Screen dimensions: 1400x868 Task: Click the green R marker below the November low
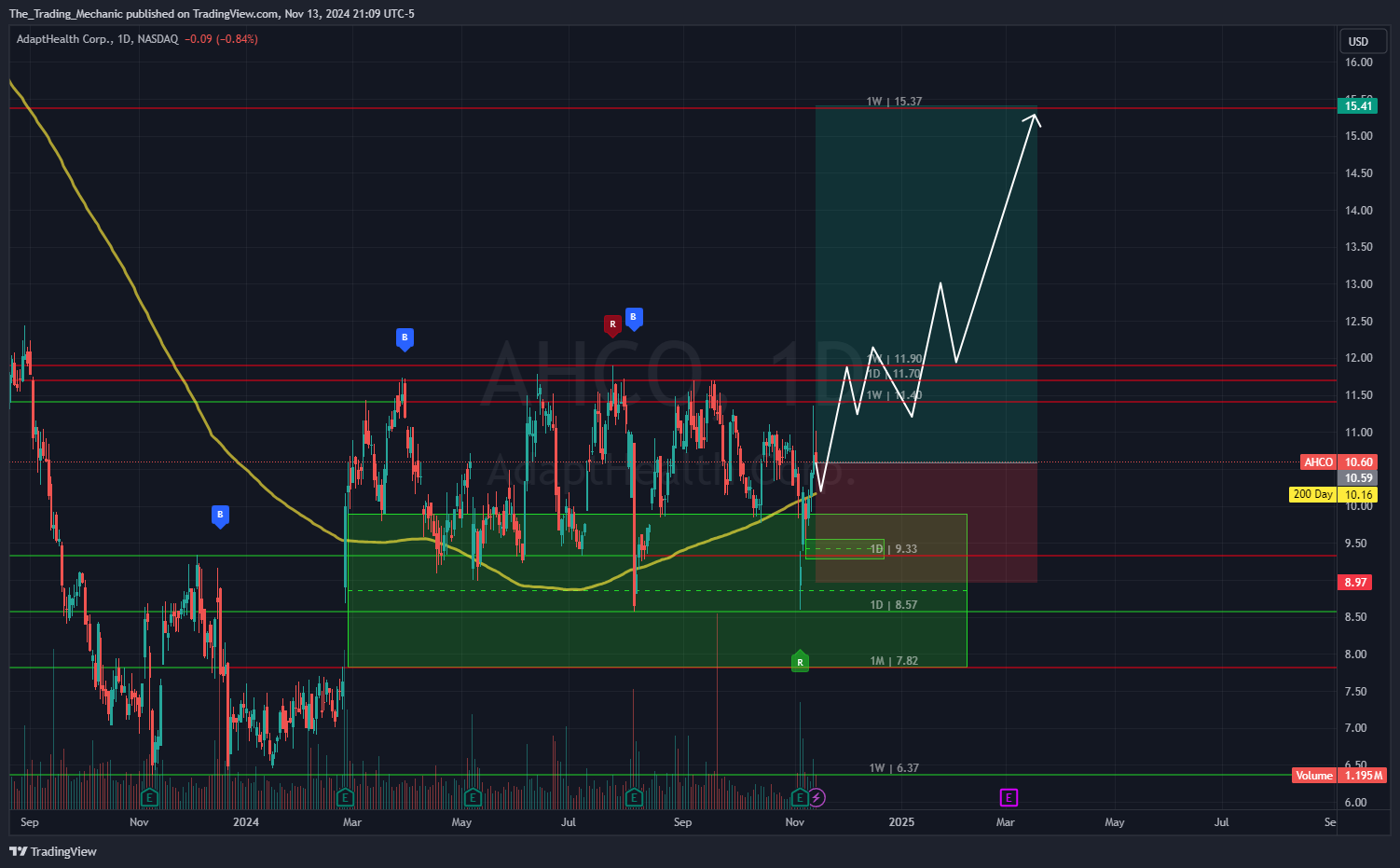pos(800,661)
